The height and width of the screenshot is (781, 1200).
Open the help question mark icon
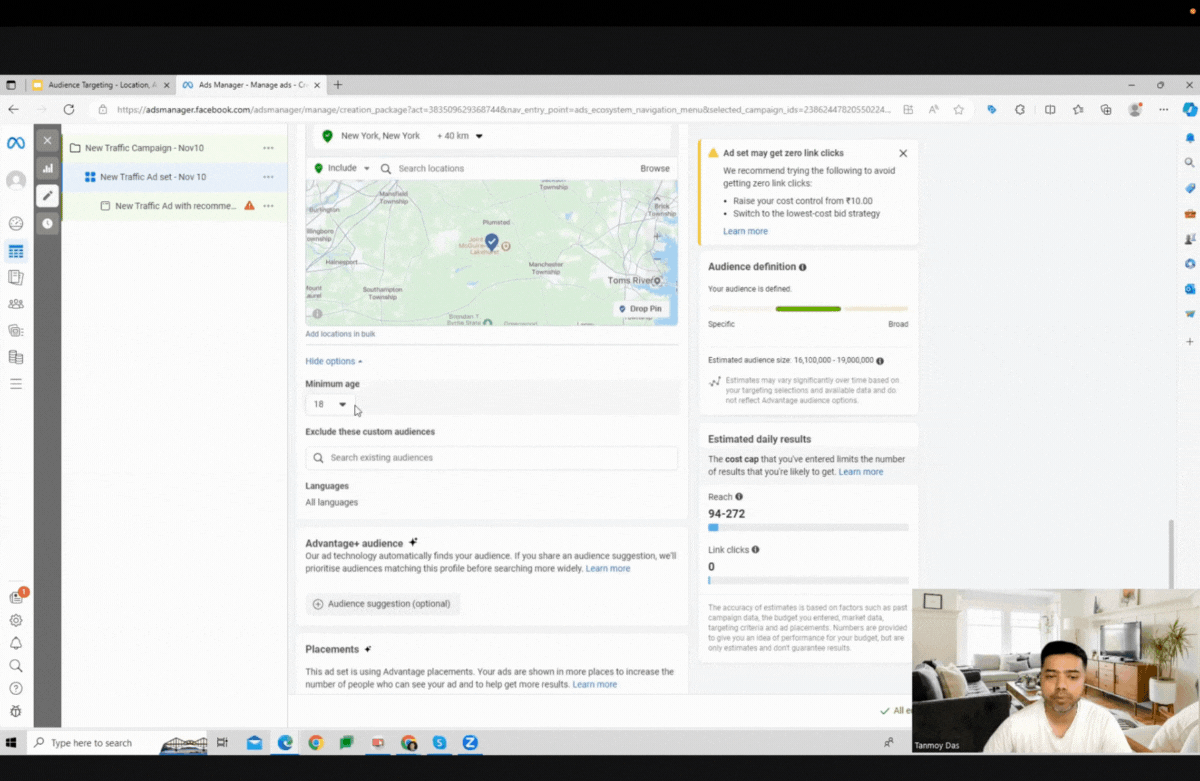(16, 688)
